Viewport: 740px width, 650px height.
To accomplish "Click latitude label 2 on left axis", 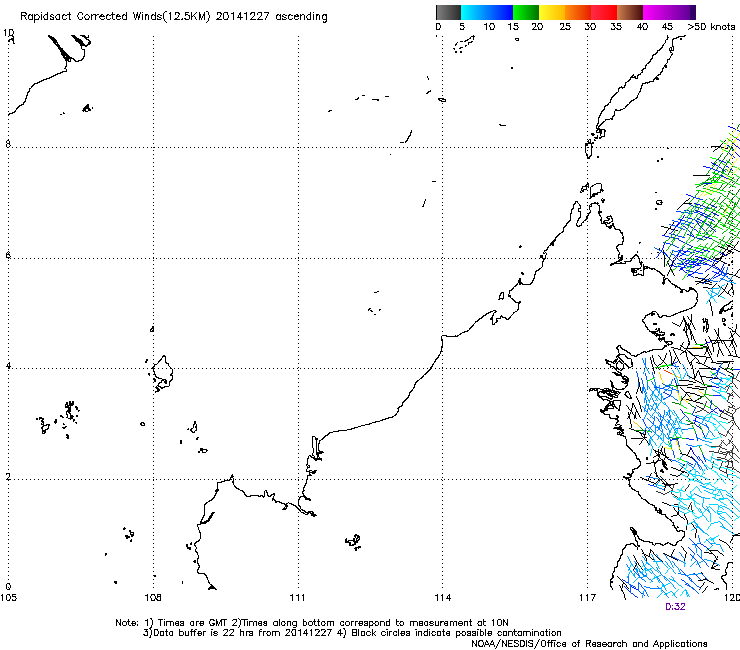I will click(8, 476).
